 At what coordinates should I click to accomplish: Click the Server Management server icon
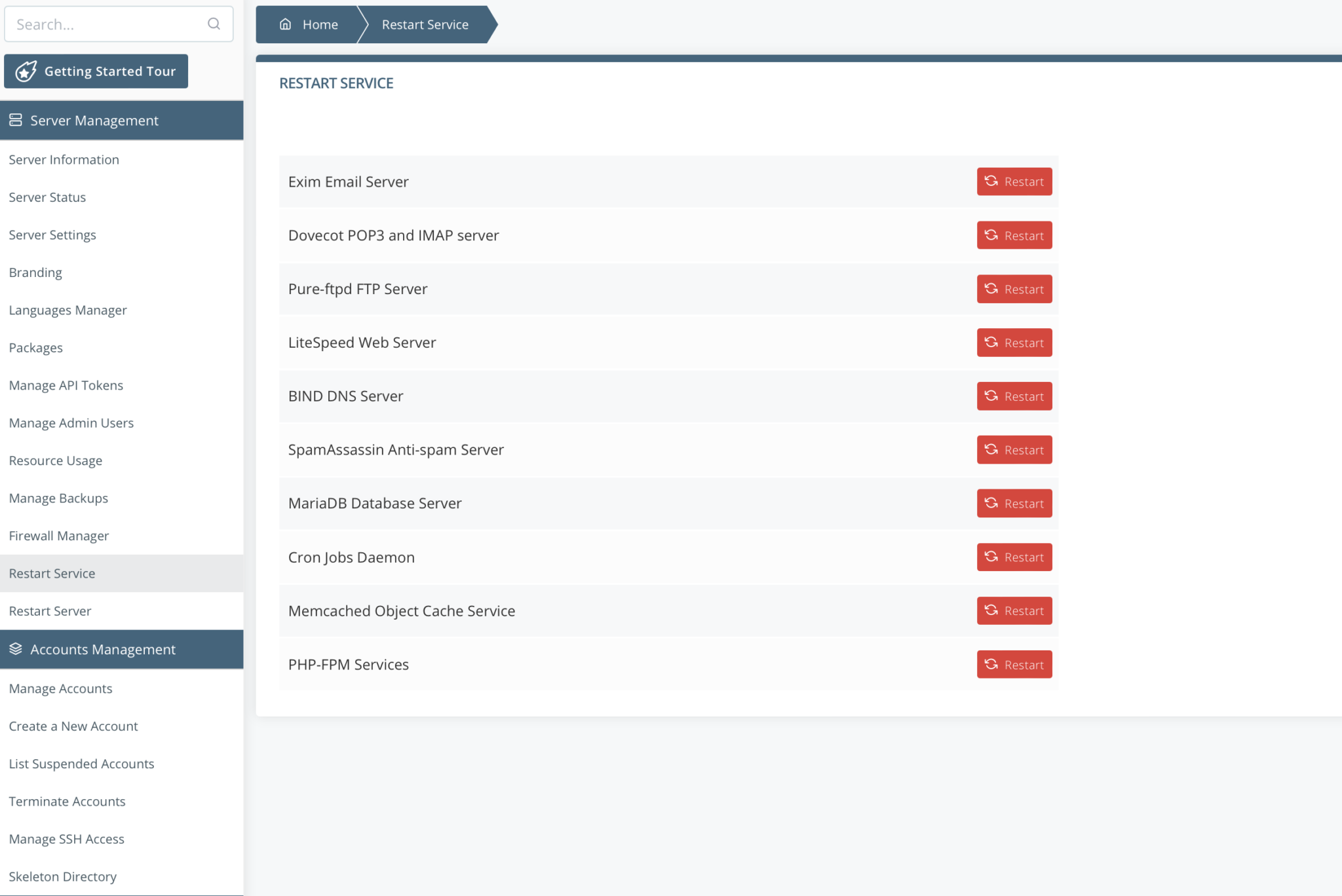pyautogui.click(x=16, y=120)
